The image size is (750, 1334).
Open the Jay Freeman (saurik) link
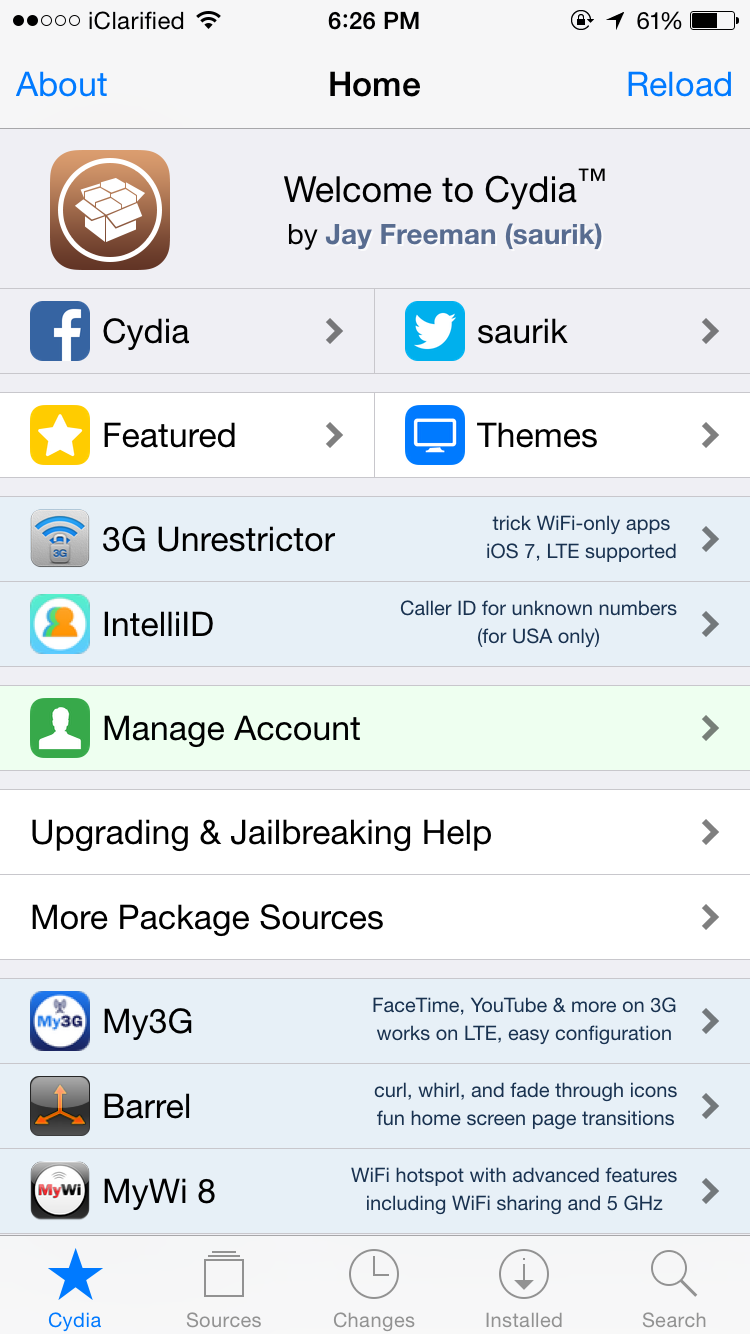coord(463,235)
